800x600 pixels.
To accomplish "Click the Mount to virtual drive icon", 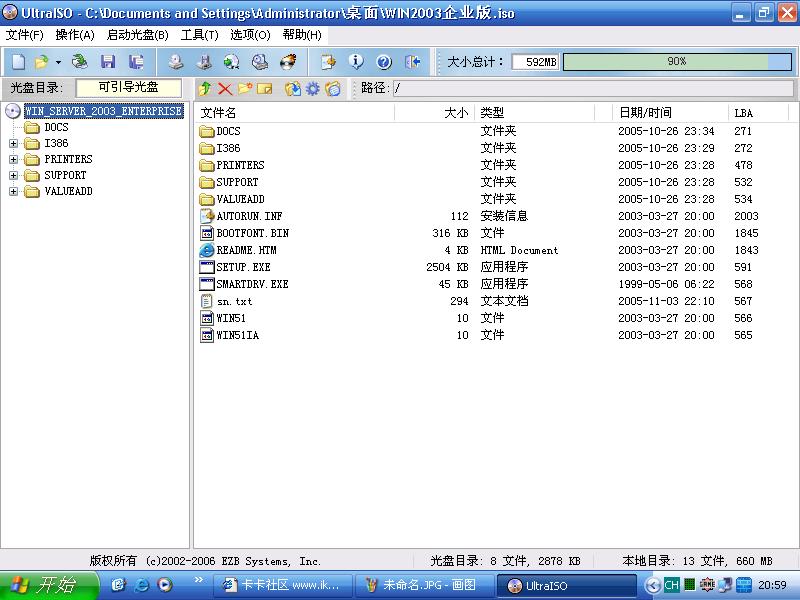I will click(260, 62).
